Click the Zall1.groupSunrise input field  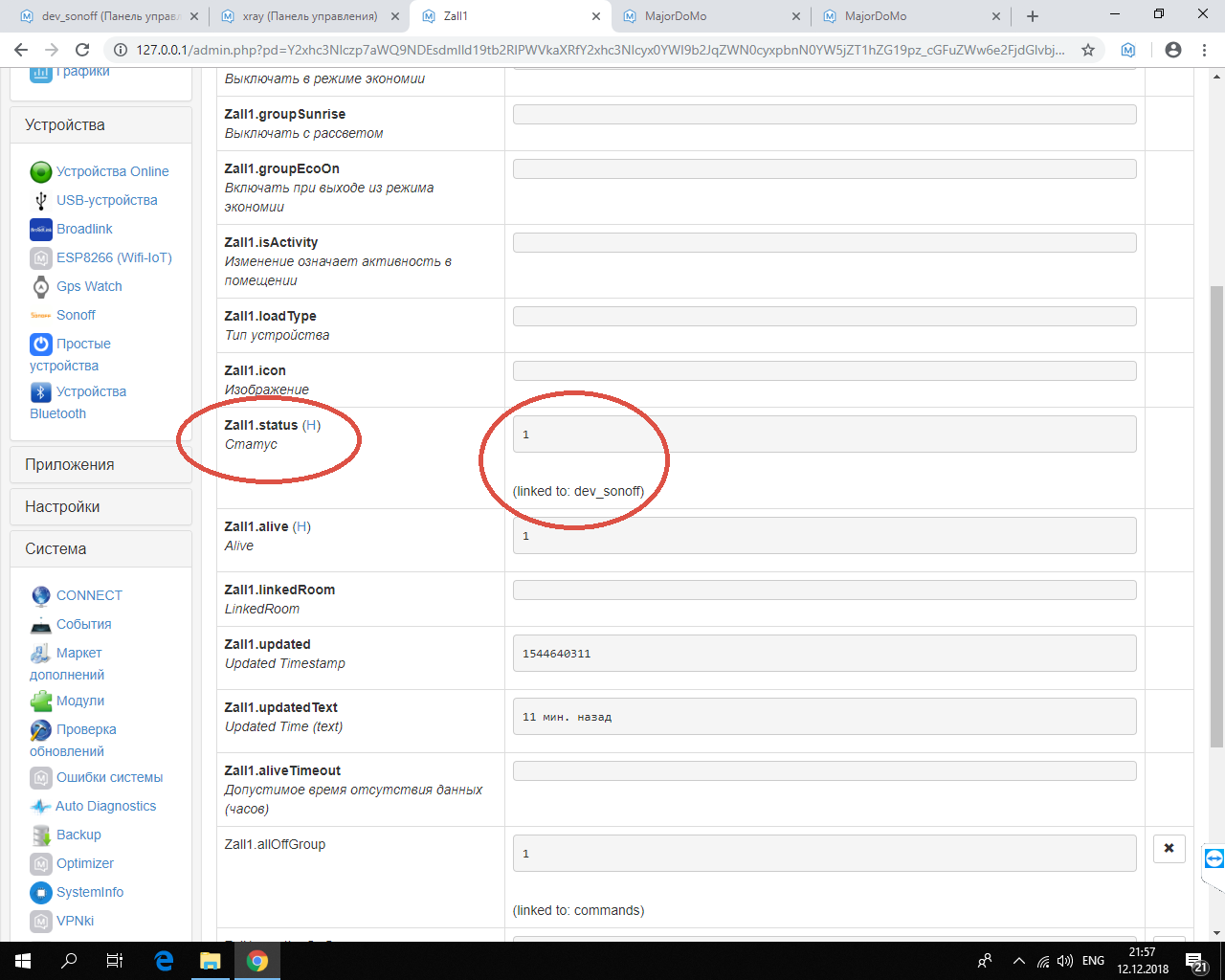click(x=824, y=115)
